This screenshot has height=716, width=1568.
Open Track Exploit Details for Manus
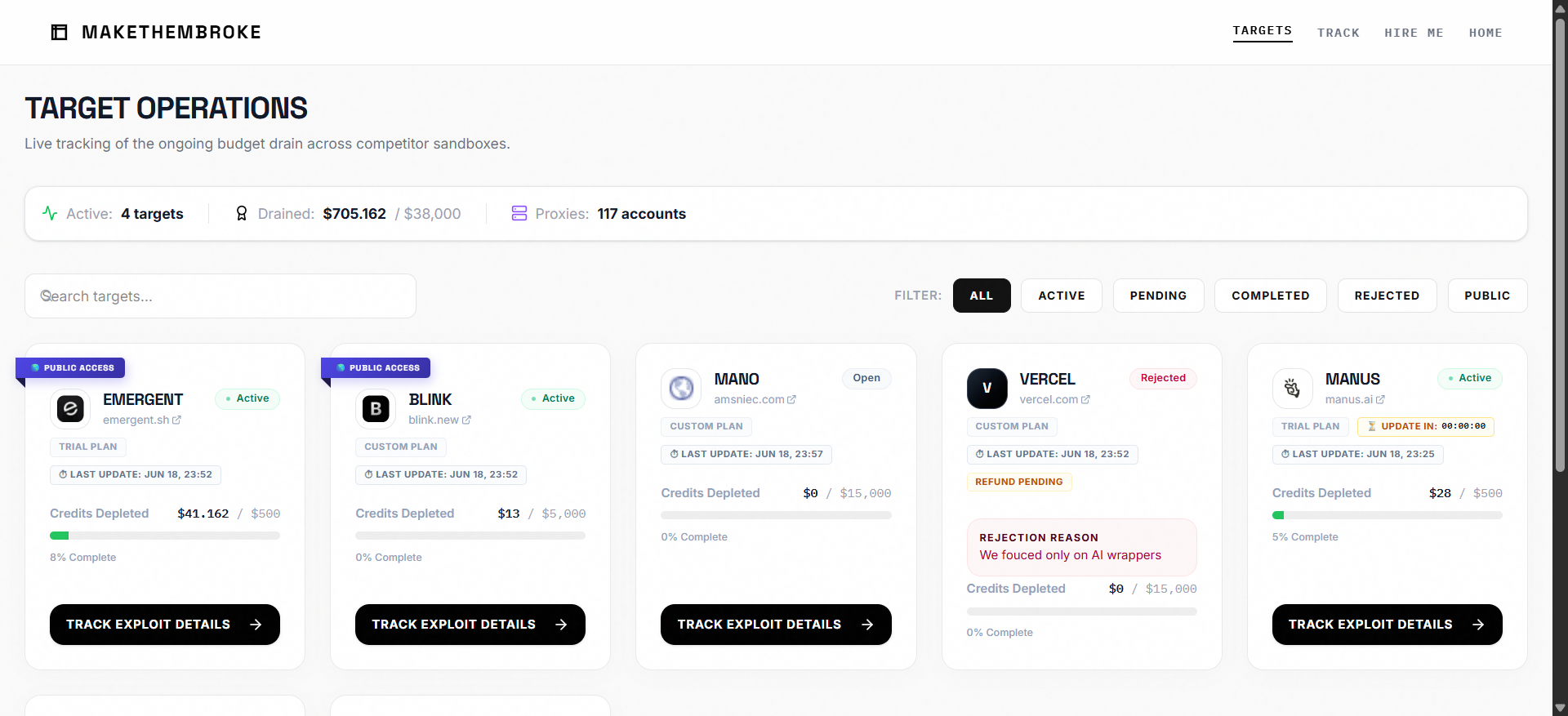pyautogui.click(x=1387, y=625)
